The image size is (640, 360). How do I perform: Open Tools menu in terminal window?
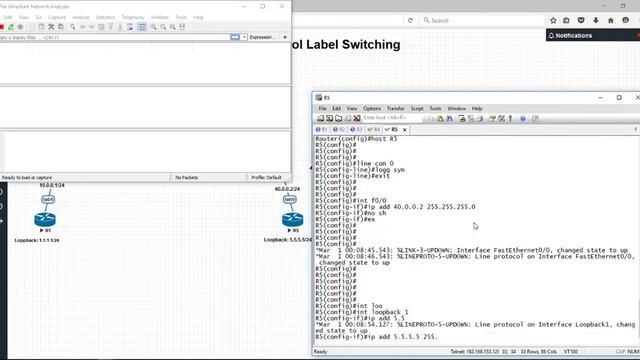pos(435,109)
